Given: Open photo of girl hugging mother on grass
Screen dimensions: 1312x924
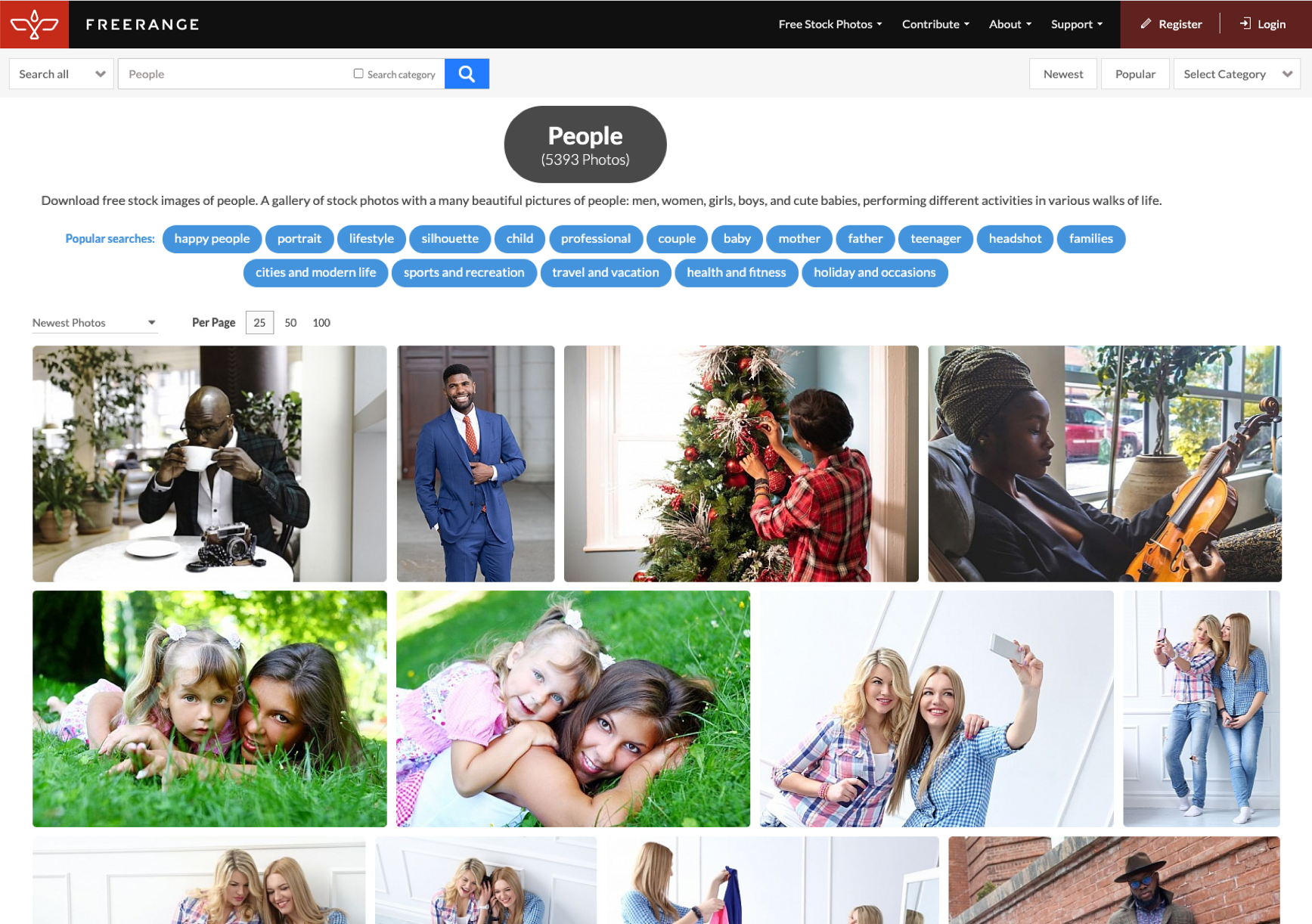Looking at the screenshot, I should [x=573, y=709].
